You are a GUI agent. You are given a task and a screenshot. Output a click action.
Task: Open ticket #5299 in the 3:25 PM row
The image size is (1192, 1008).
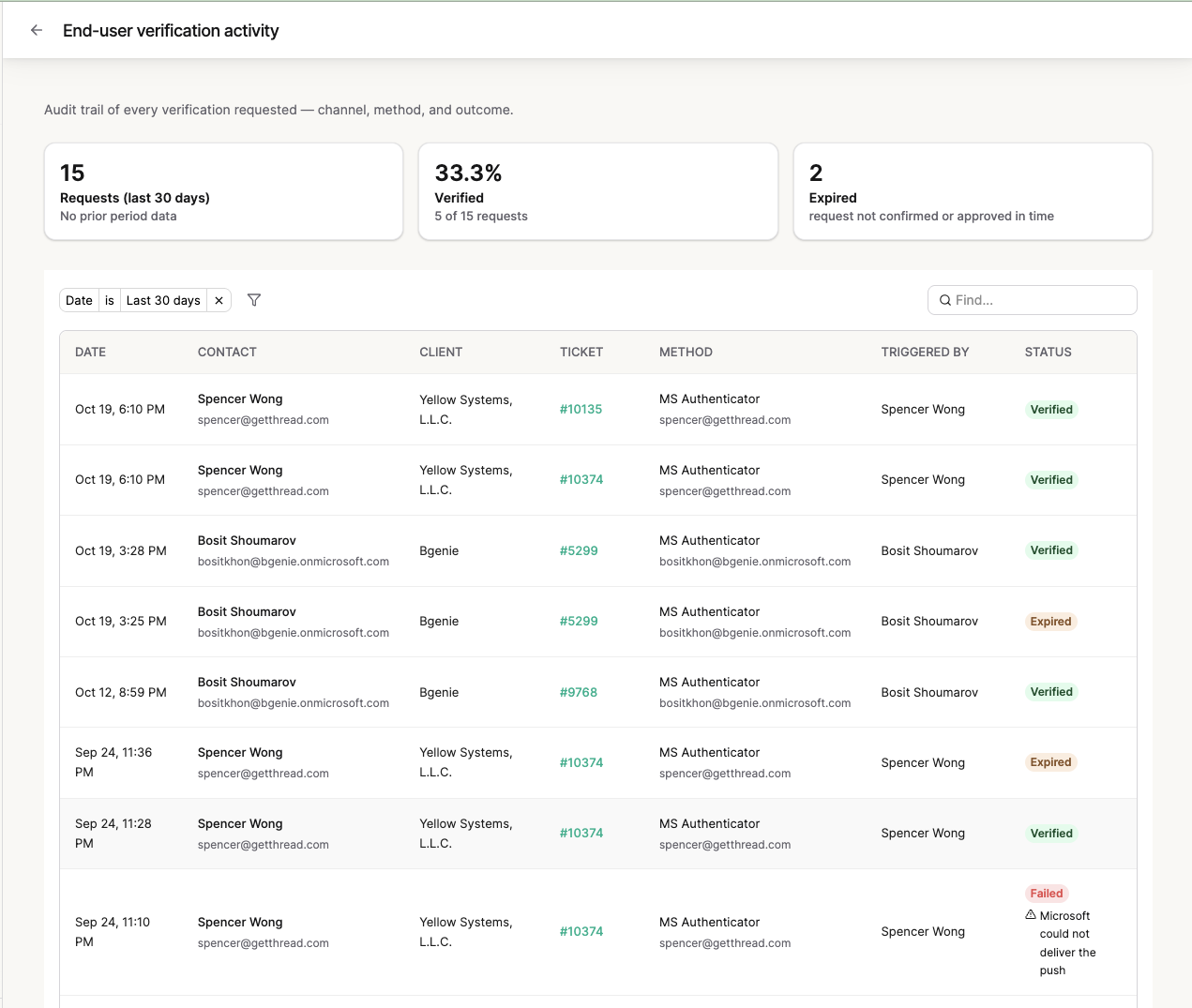point(579,622)
